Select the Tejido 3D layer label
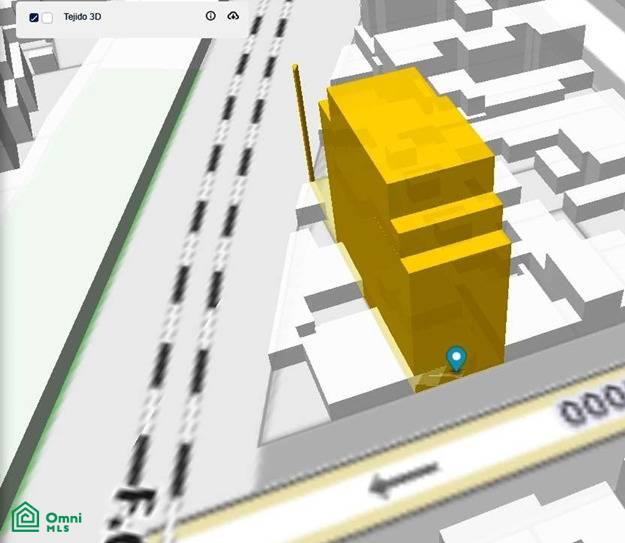 pyautogui.click(x=82, y=17)
